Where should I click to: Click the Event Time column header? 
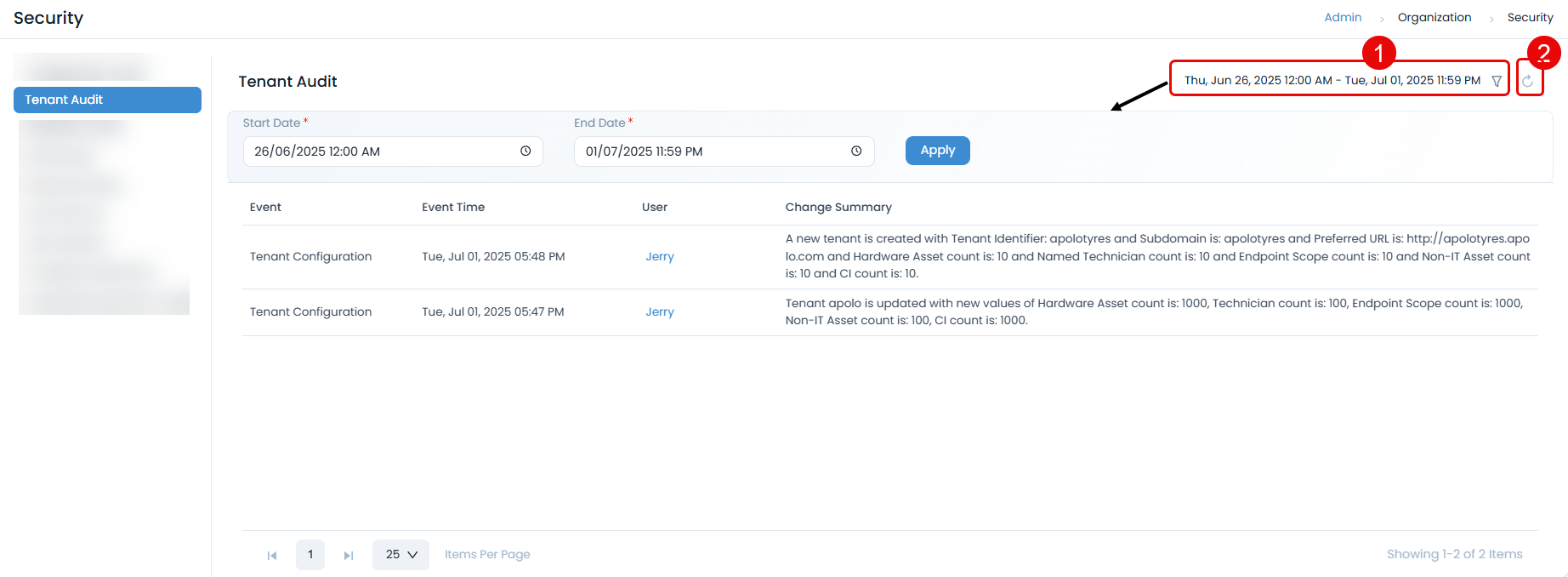click(453, 207)
